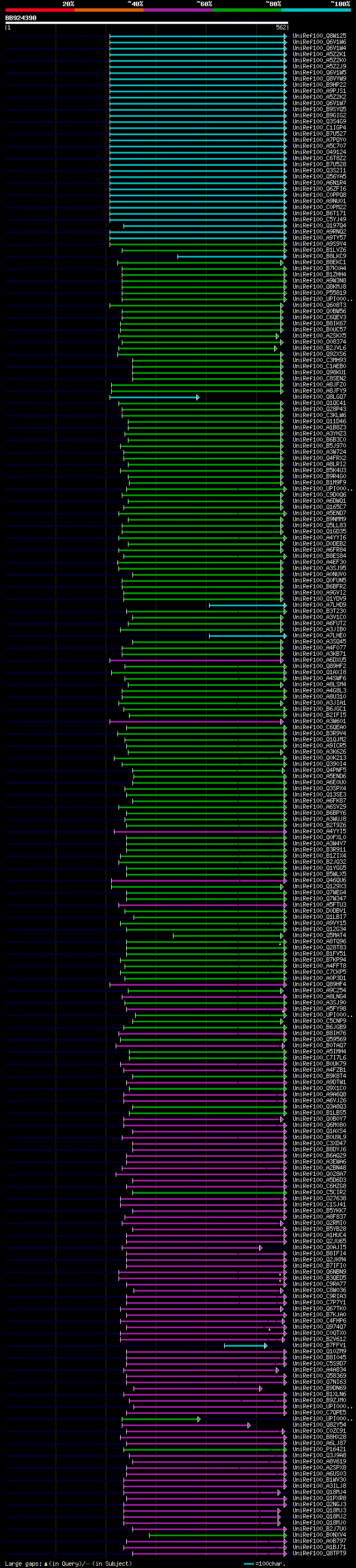The width and height of the screenshot is (356, 1568).
Task: Select the UniRef100_Q11D46 label
Action: coord(319,421)
